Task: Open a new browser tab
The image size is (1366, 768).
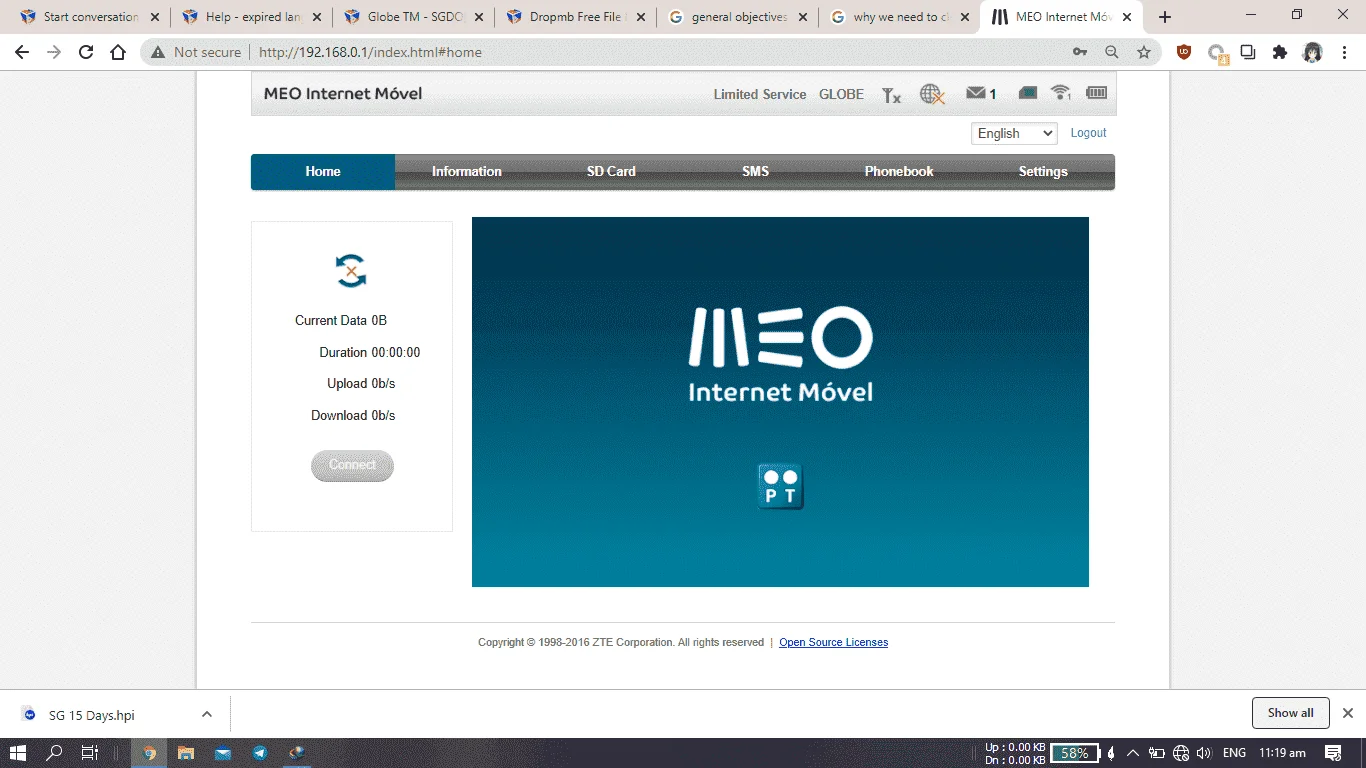Action: [x=1164, y=17]
